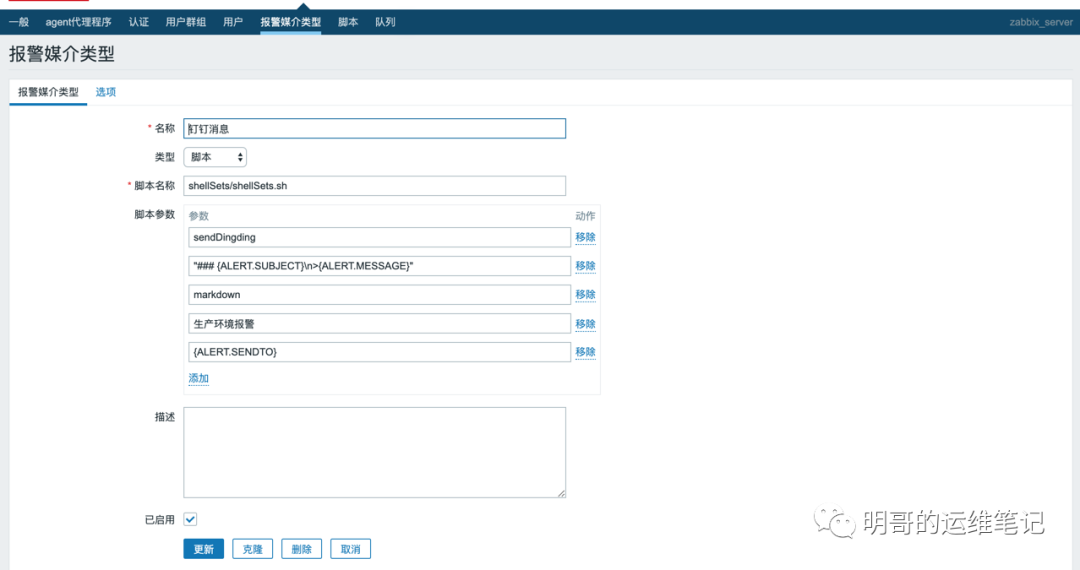1080x570 pixels.
Task: Clone the media type with 克隆
Action: pos(253,549)
